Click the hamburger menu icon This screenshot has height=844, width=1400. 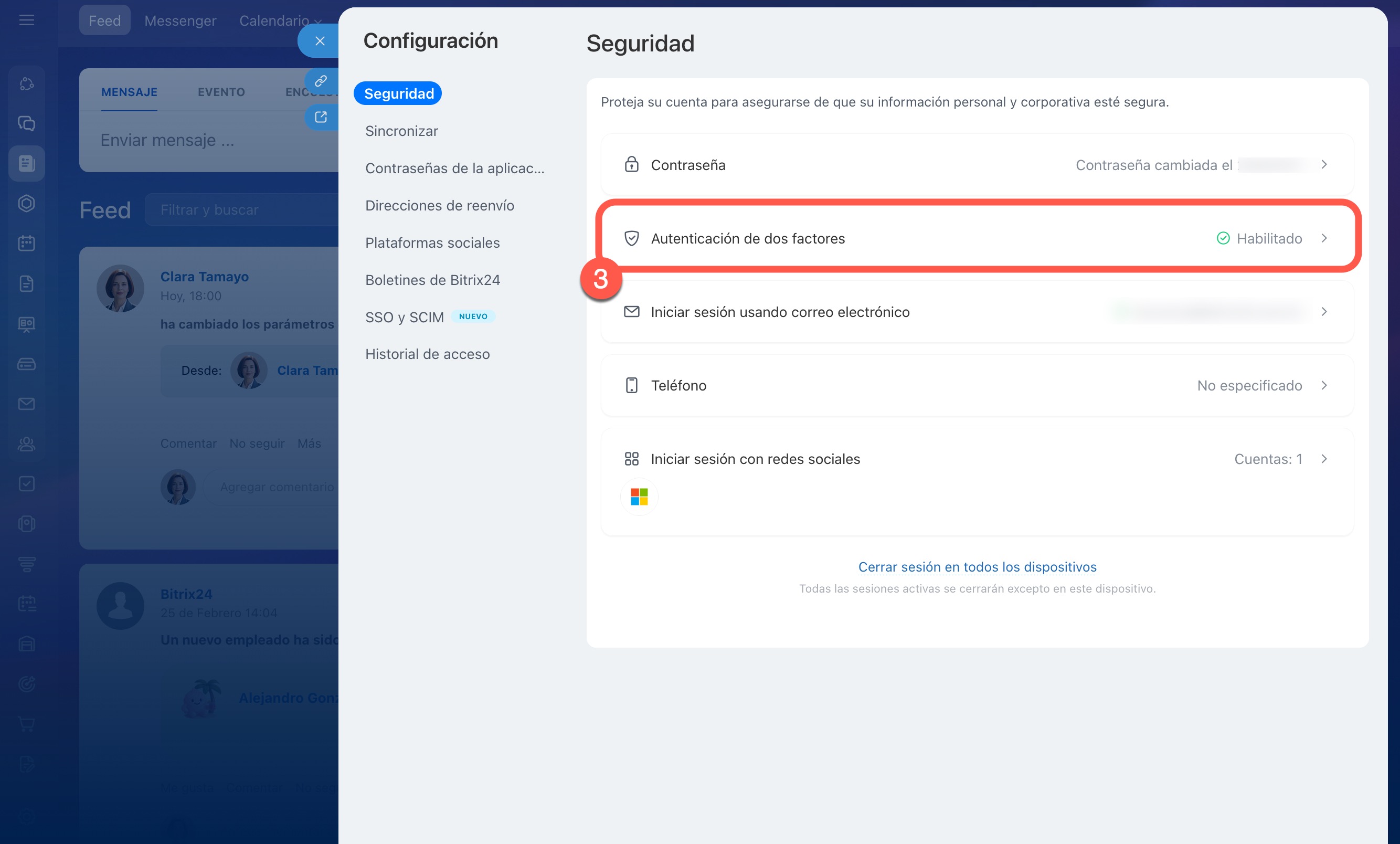click(27, 20)
